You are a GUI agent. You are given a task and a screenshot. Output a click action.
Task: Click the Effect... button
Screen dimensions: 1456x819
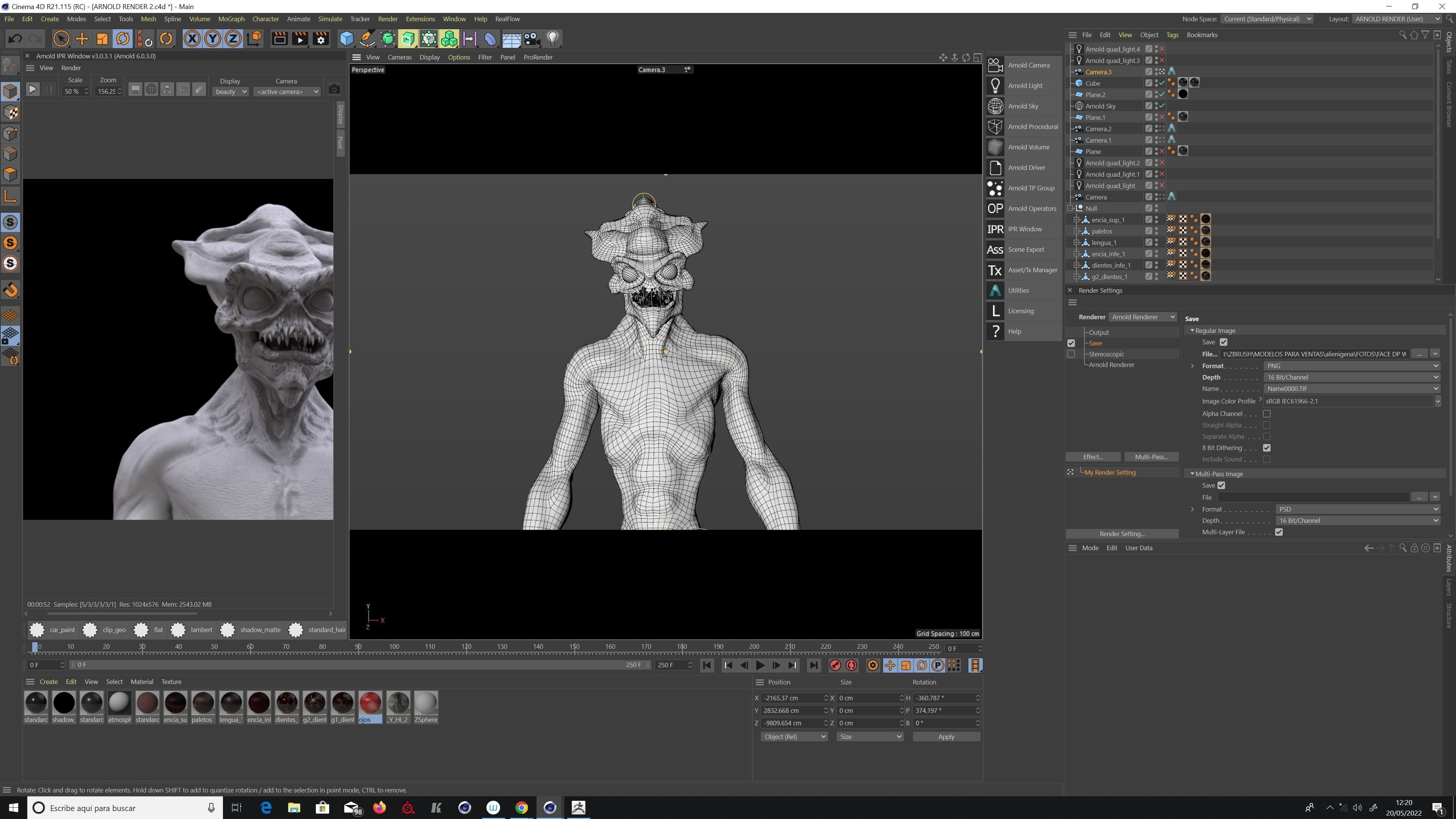tap(1093, 457)
